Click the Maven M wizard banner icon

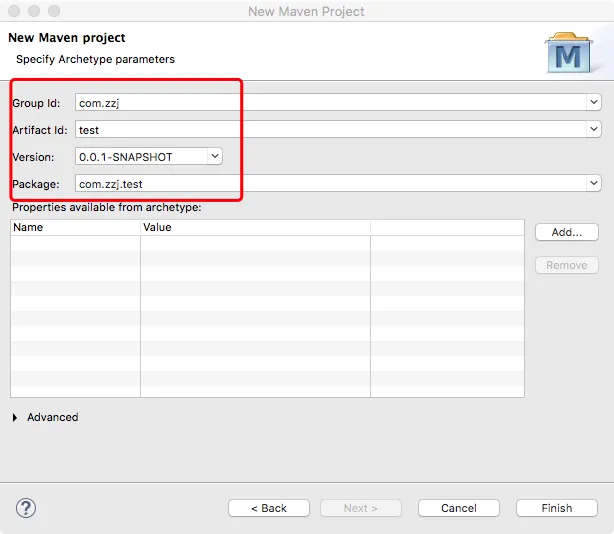pos(570,52)
